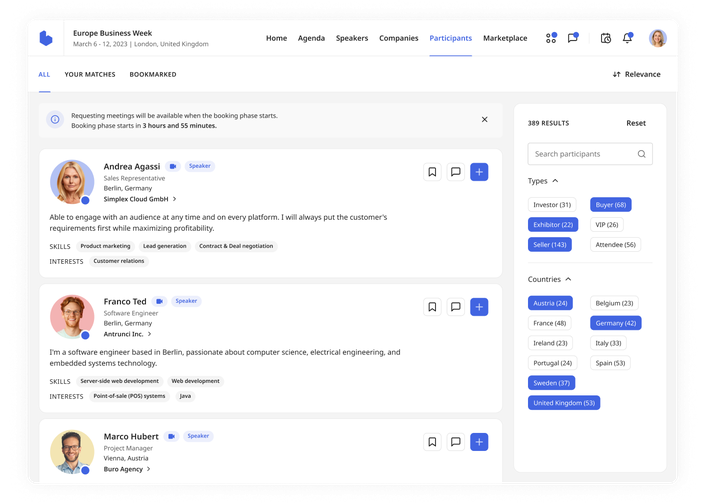This screenshot has width=706, height=504.
Task: Open the notifications bell icon
Action: click(x=627, y=39)
